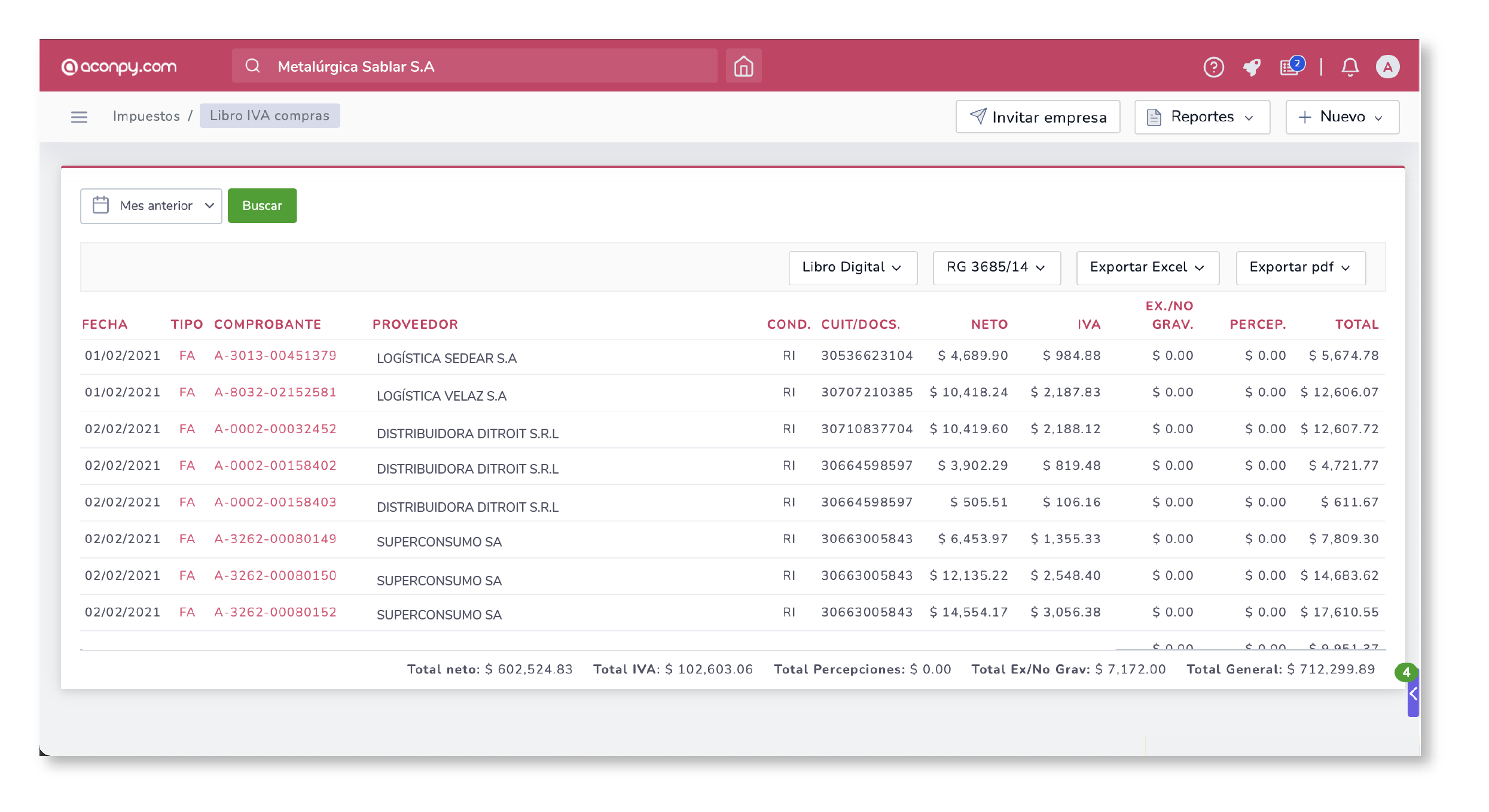Viewport: 1489px width, 812px height.
Task: Click the COMPROBANTE column header
Action: (267, 324)
